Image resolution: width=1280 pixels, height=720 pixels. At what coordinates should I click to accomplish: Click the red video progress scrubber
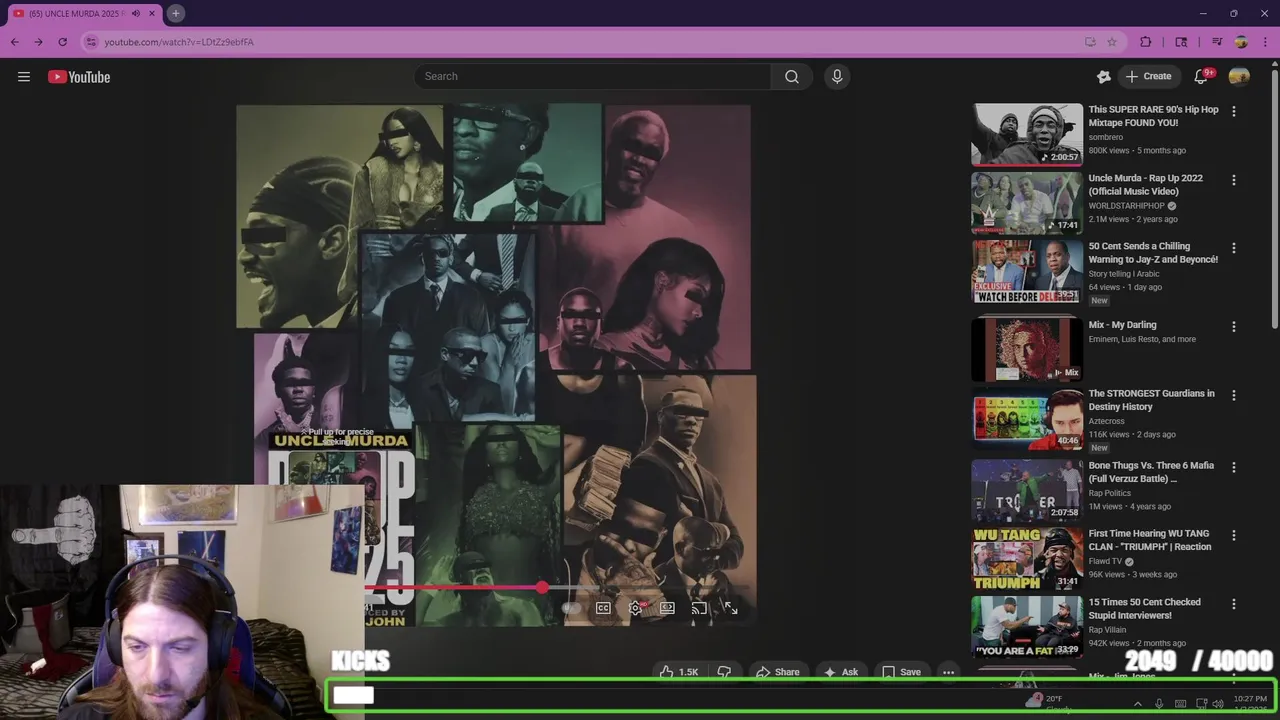[542, 588]
